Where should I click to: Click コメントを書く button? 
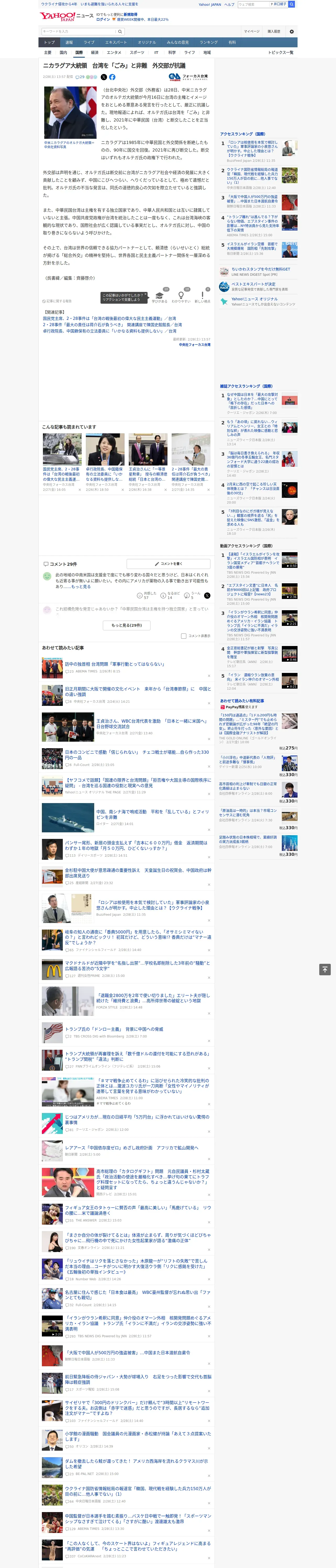(x=168, y=564)
